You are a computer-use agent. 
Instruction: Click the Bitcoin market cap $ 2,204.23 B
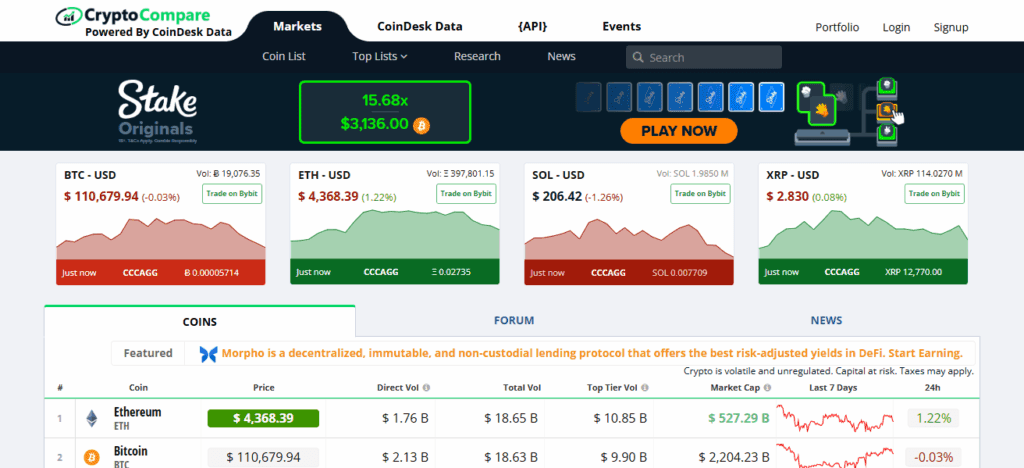pyautogui.click(x=734, y=457)
